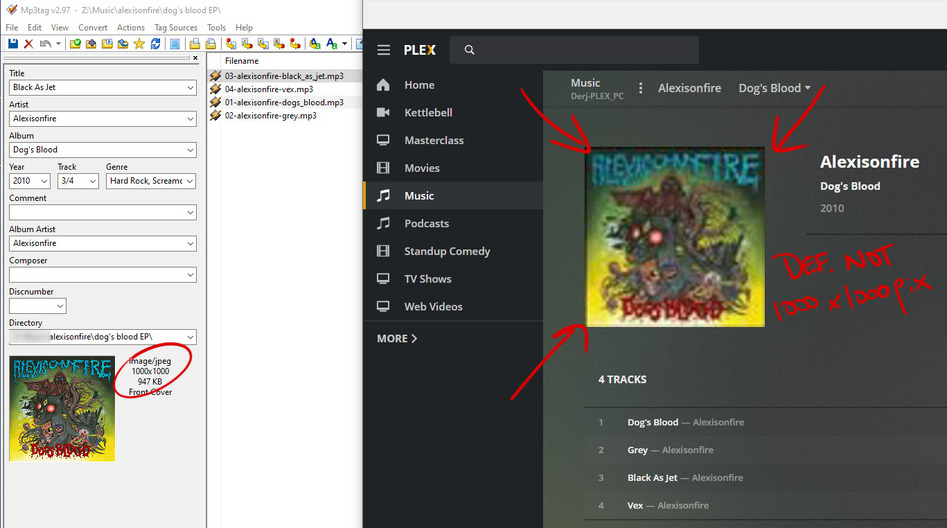Screen dimensions: 947x528
Task: Open the three-dot library options menu
Action: [x=641, y=88]
